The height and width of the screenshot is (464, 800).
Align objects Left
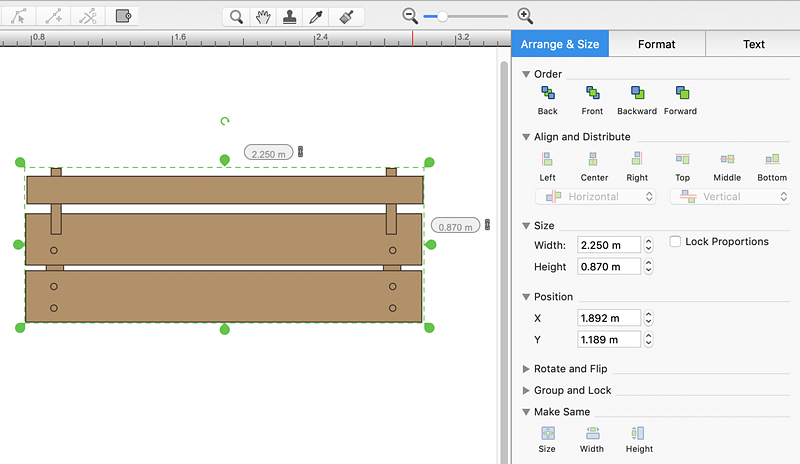[x=547, y=166]
